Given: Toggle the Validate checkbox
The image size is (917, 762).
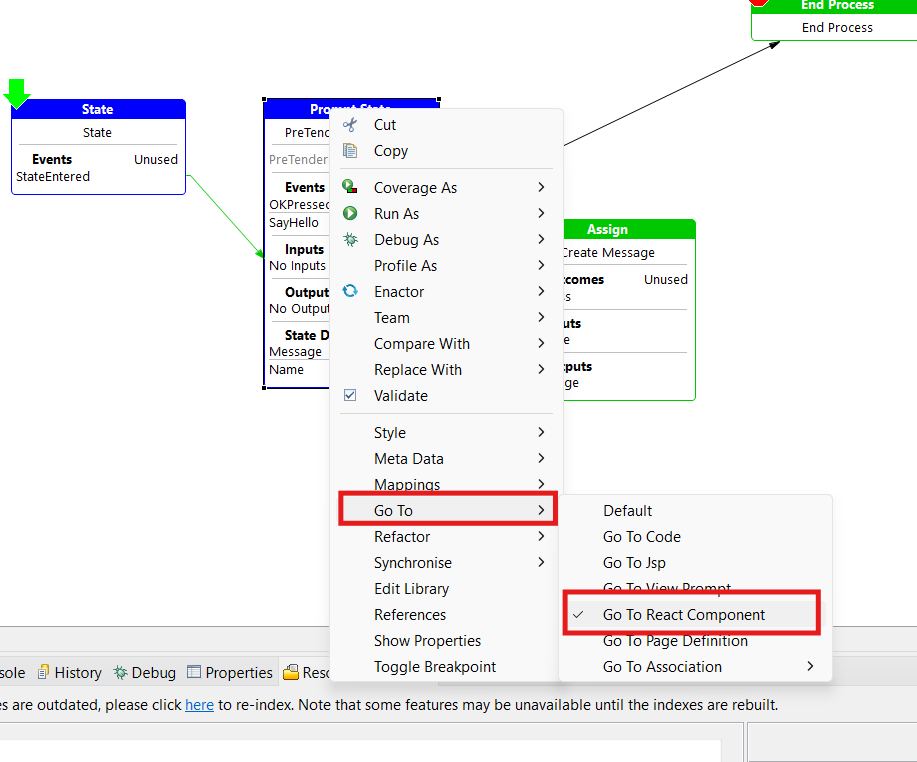Looking at the screenshot, I should tap(350, 395).
